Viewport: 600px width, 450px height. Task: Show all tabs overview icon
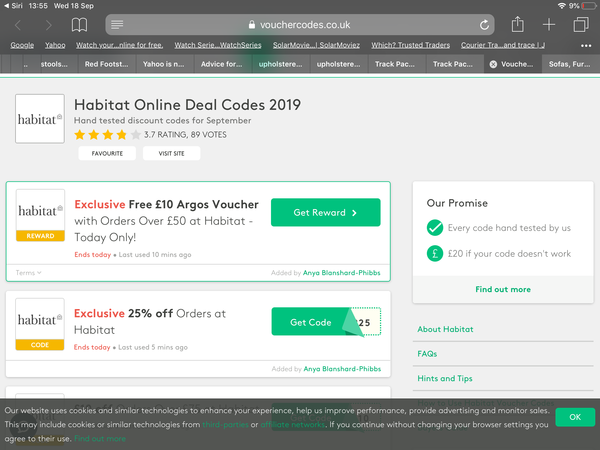click(x=581, y=24)
